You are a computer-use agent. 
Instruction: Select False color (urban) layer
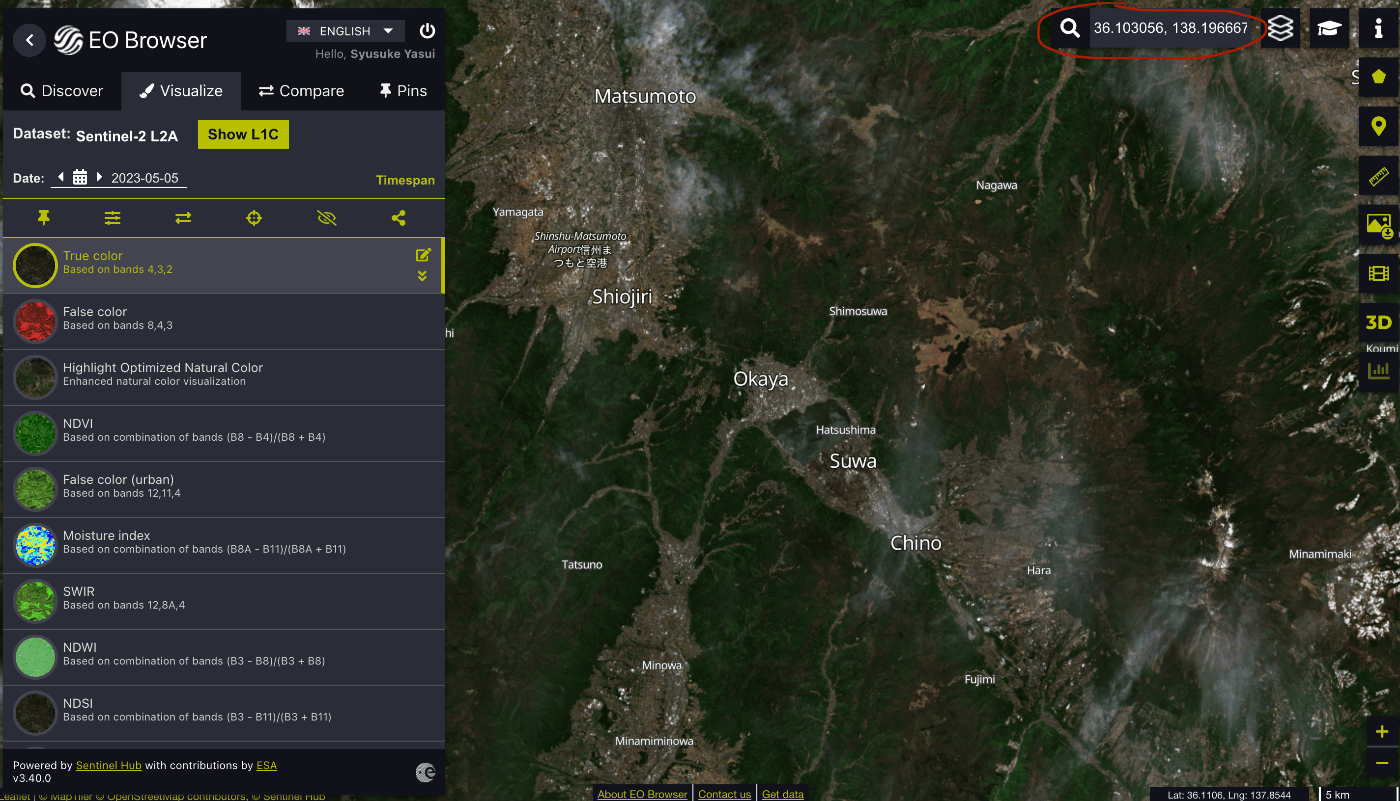(223, 489)
